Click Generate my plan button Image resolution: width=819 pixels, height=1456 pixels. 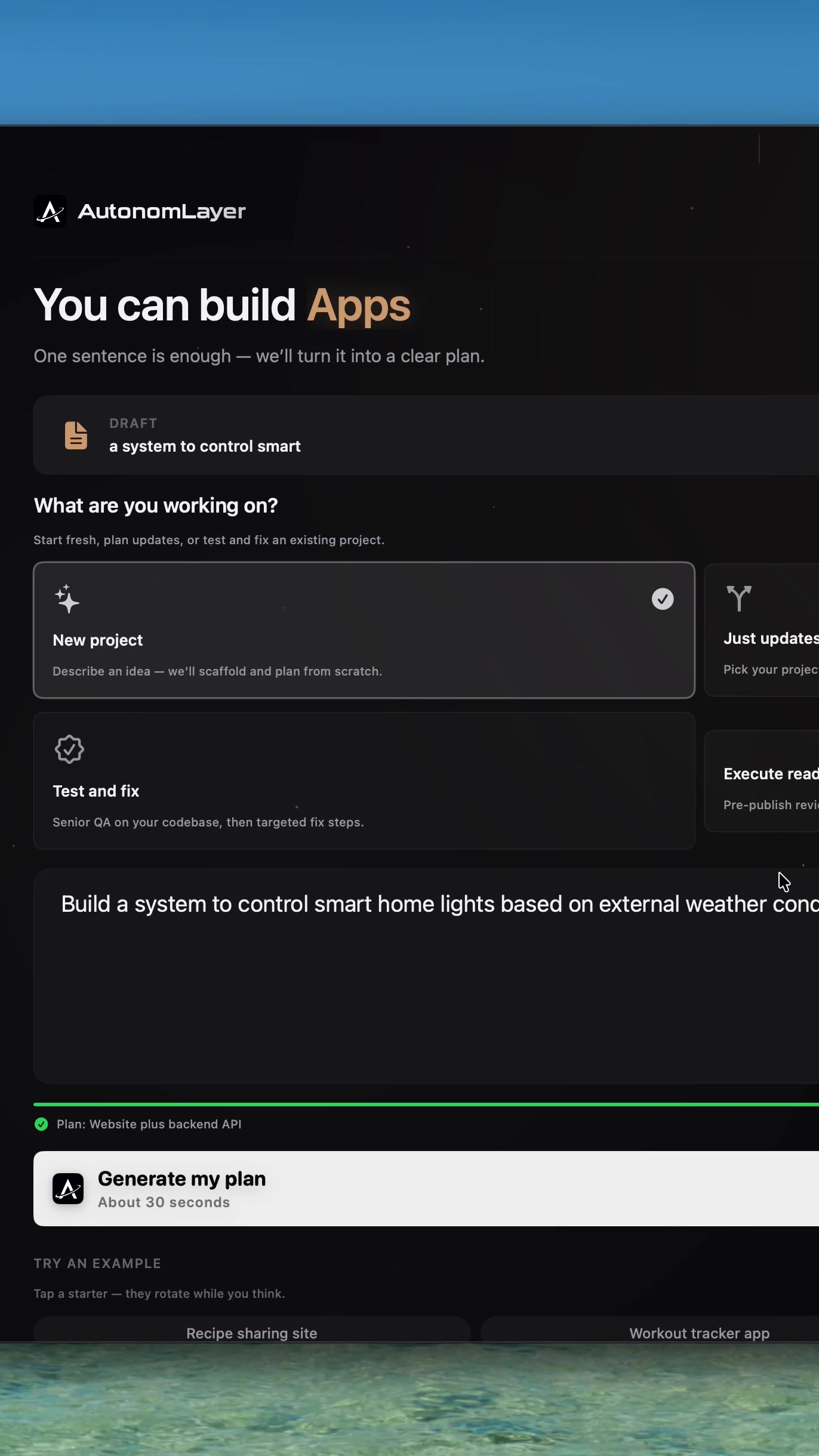pos(426,1189)
